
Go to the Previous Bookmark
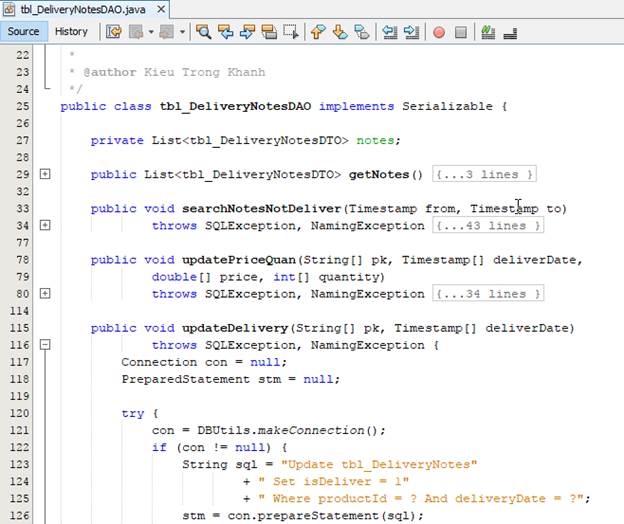point(318,32)
